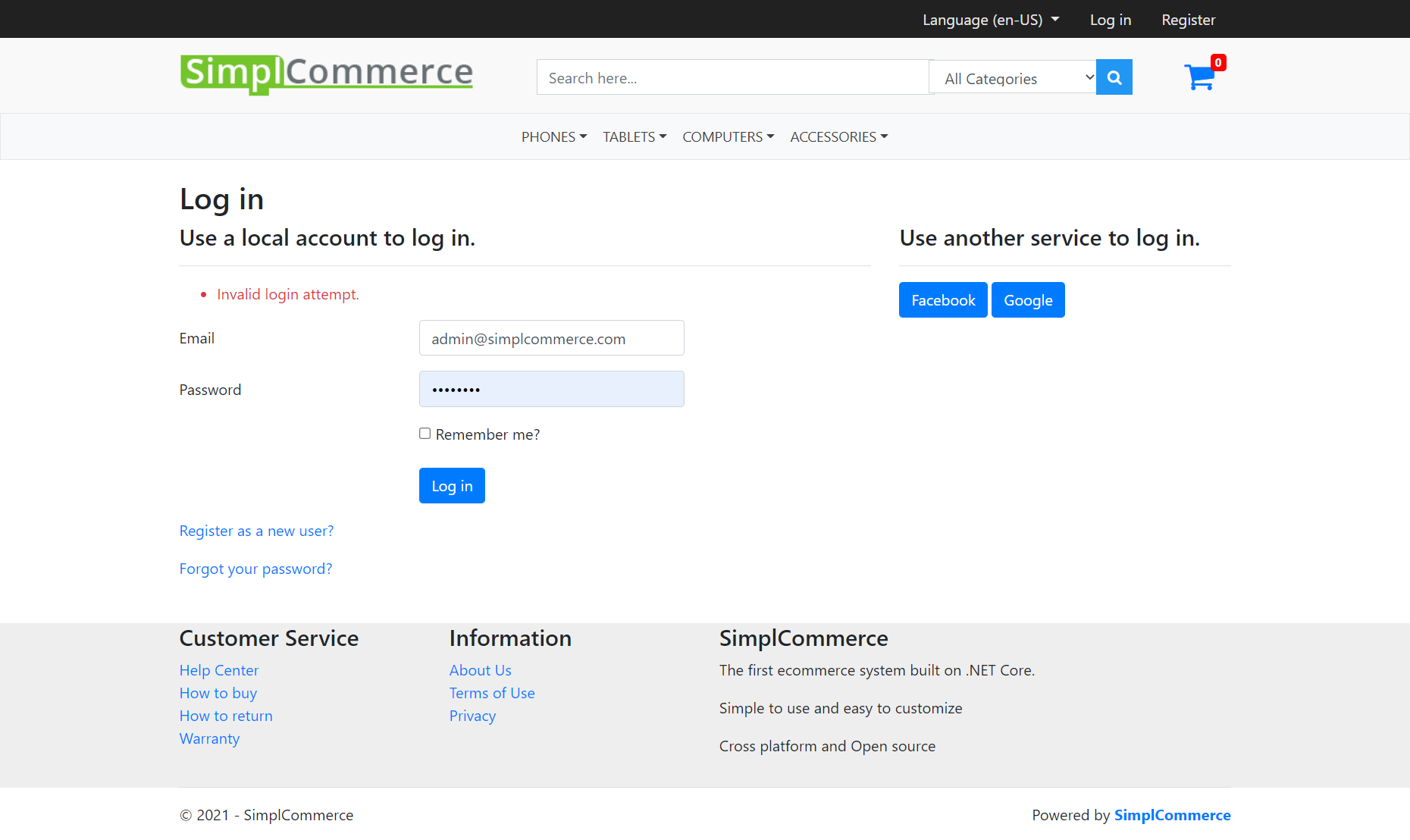Open the Language (en-US) dropdown
The width and height of the screenshot is (1410, 840).
(x=991, y=20)
